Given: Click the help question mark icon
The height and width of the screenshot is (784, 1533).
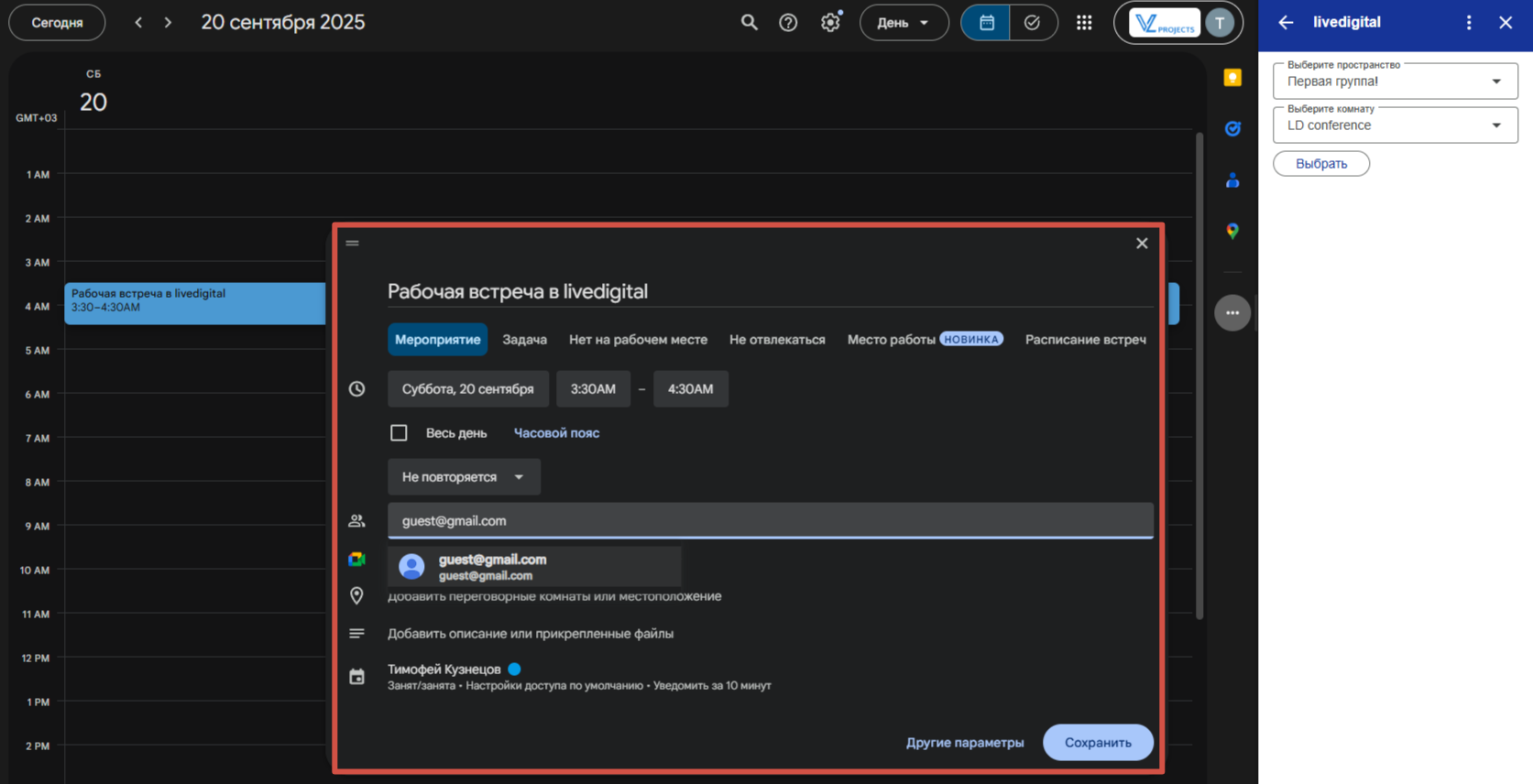Looking at the screenshot, I should pyautogui.click(x=788, y=23).
